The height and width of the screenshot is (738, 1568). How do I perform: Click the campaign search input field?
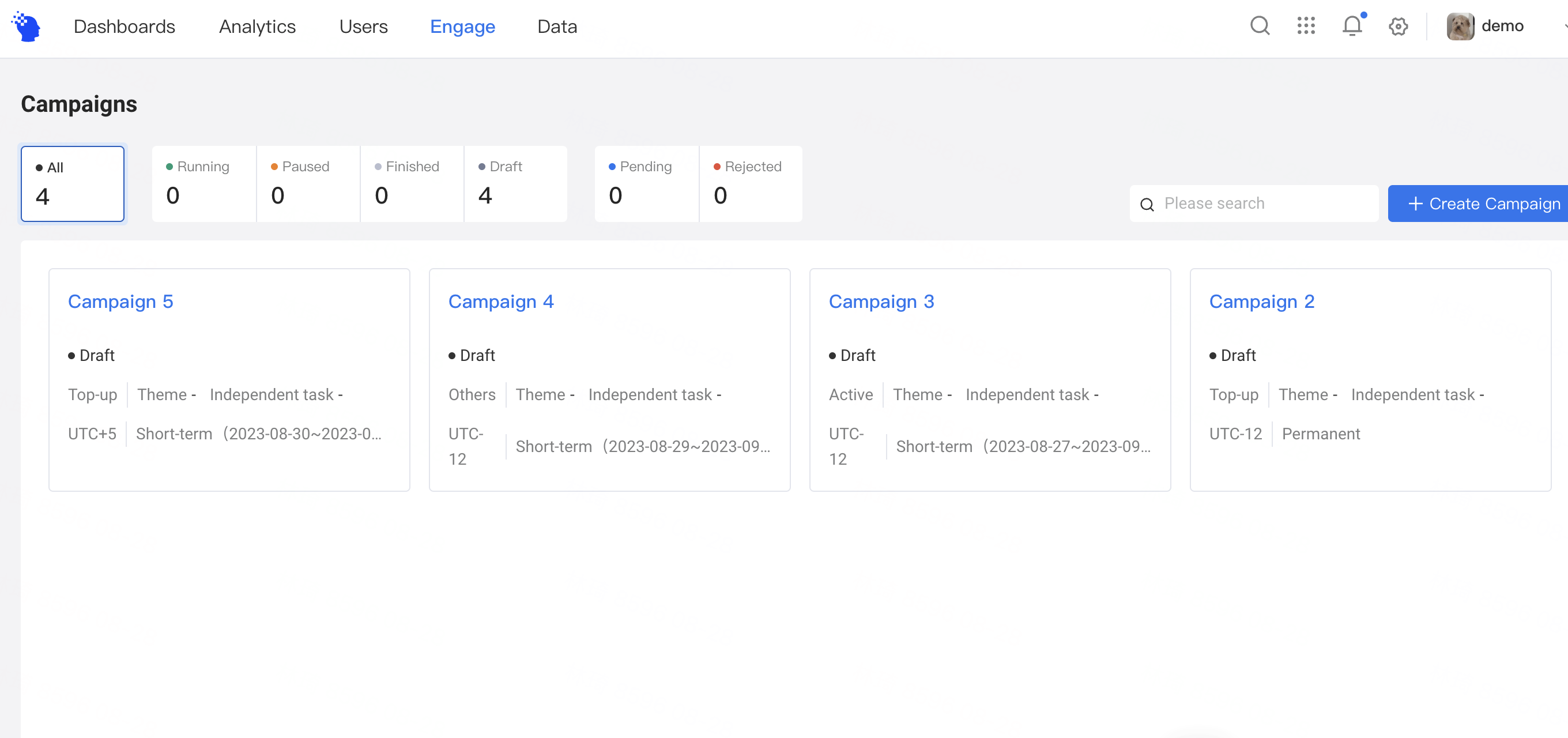(1254, 204)
